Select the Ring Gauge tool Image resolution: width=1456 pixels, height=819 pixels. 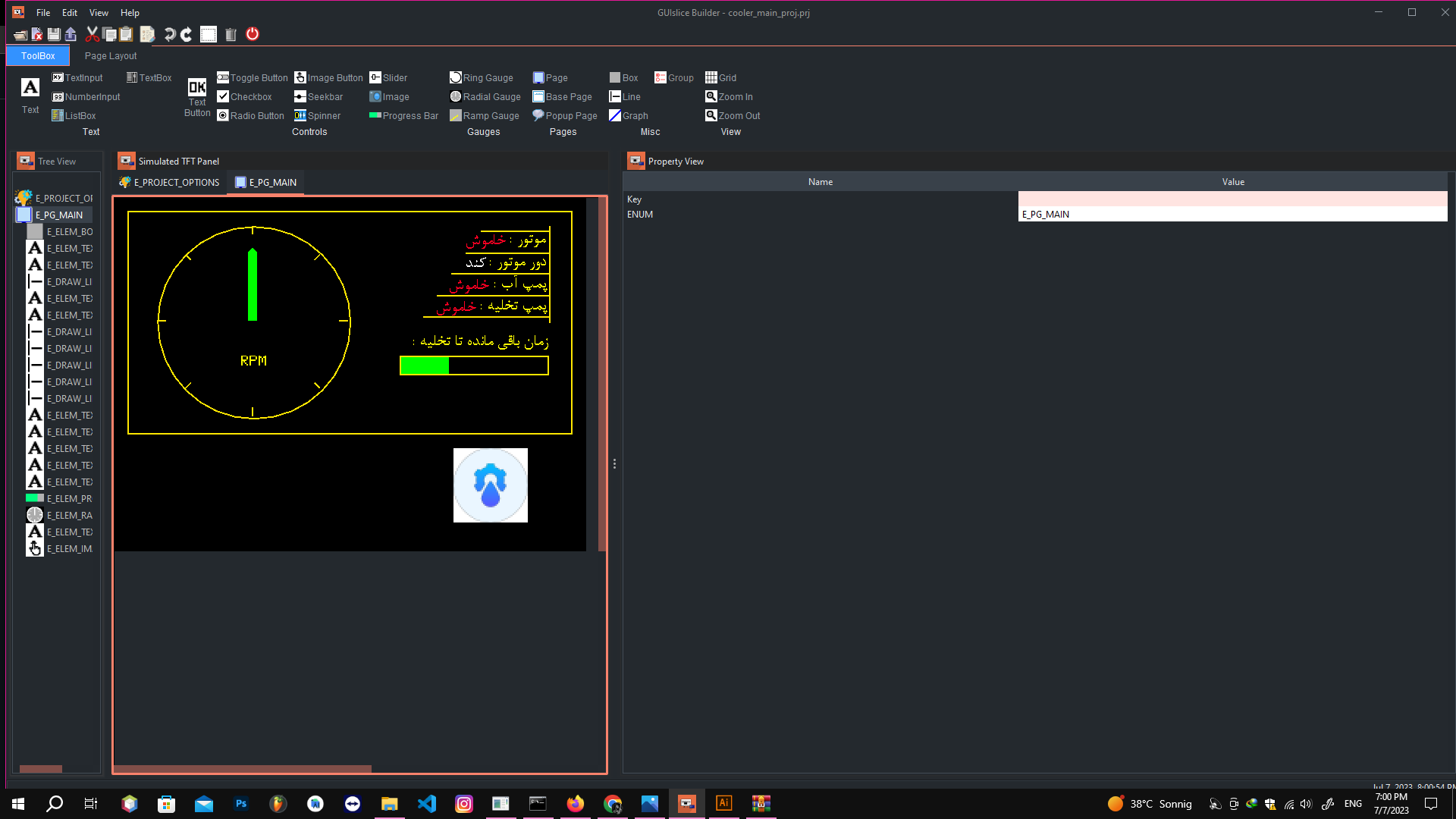tap(482, 77)
